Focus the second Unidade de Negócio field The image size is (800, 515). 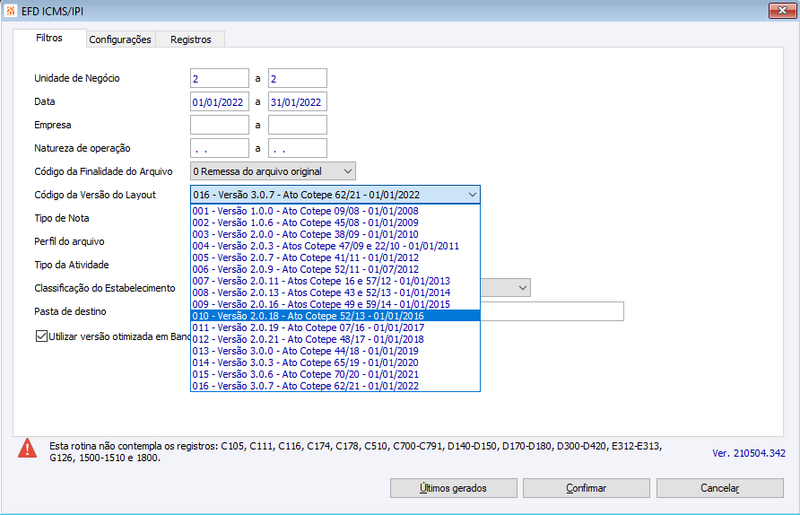[297, 79]
